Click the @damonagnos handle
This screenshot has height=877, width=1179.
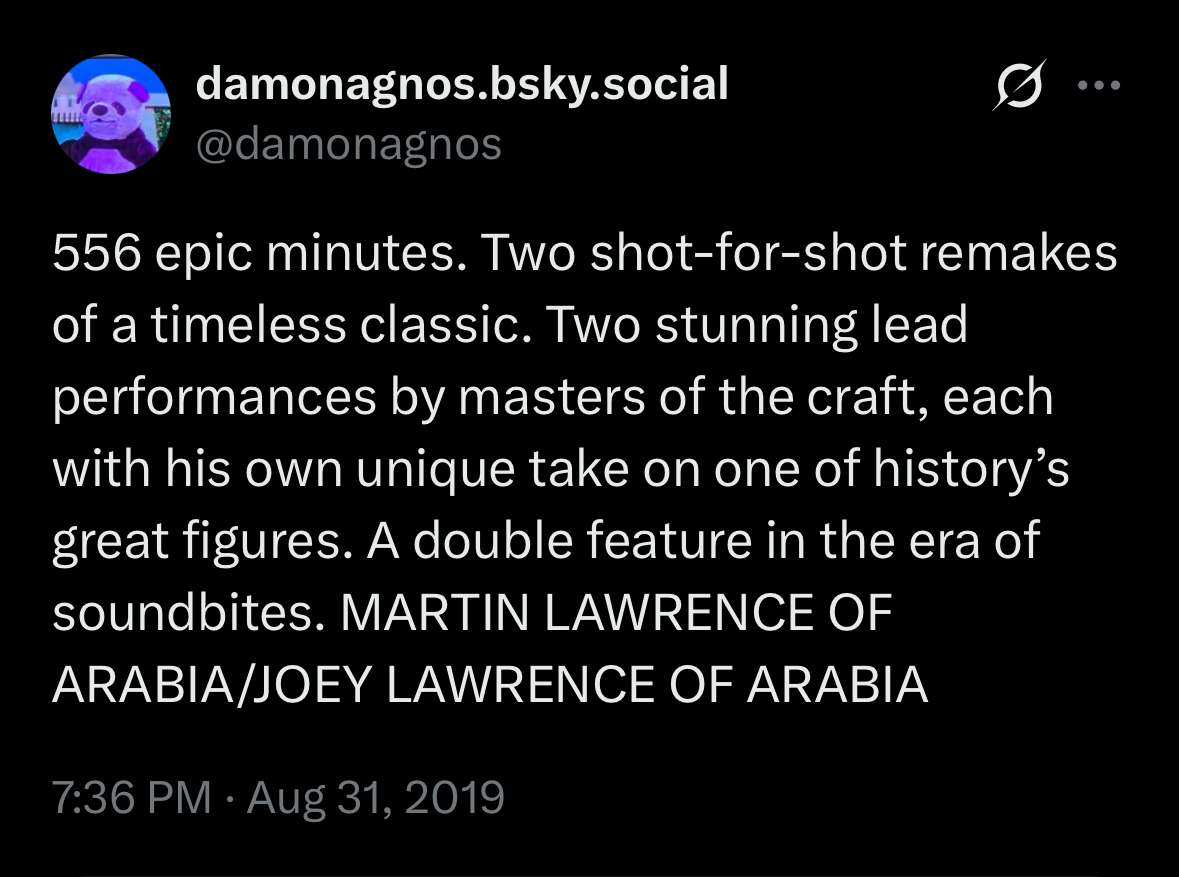coord(349,144)
